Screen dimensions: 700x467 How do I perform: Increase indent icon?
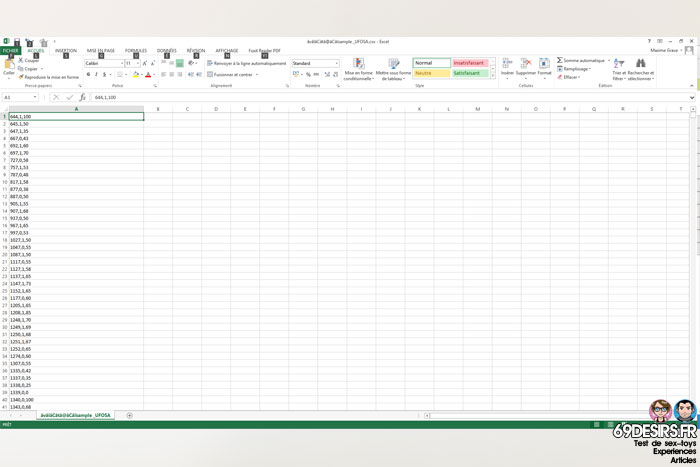coord(199,75)
